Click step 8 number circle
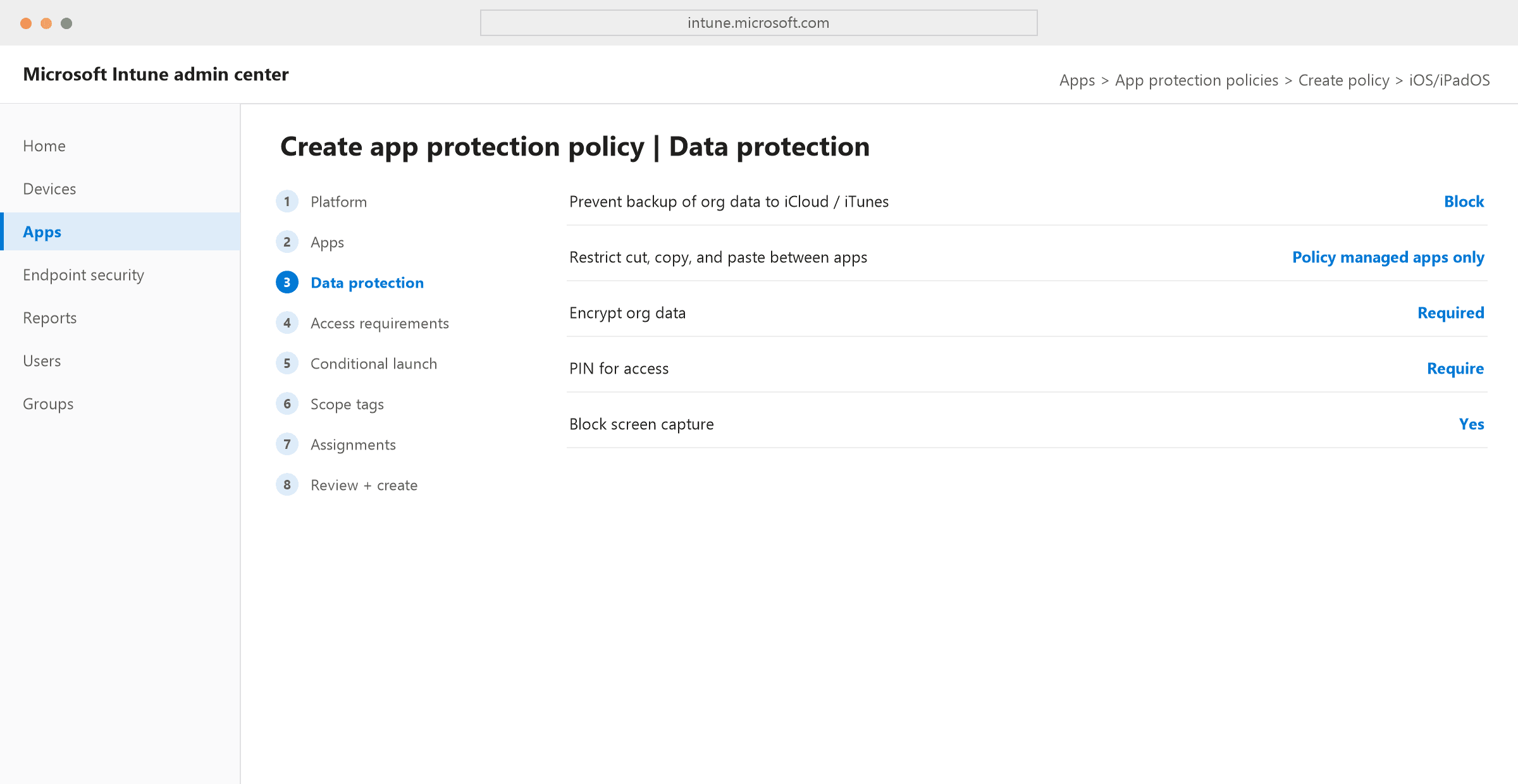 [287, 485]
